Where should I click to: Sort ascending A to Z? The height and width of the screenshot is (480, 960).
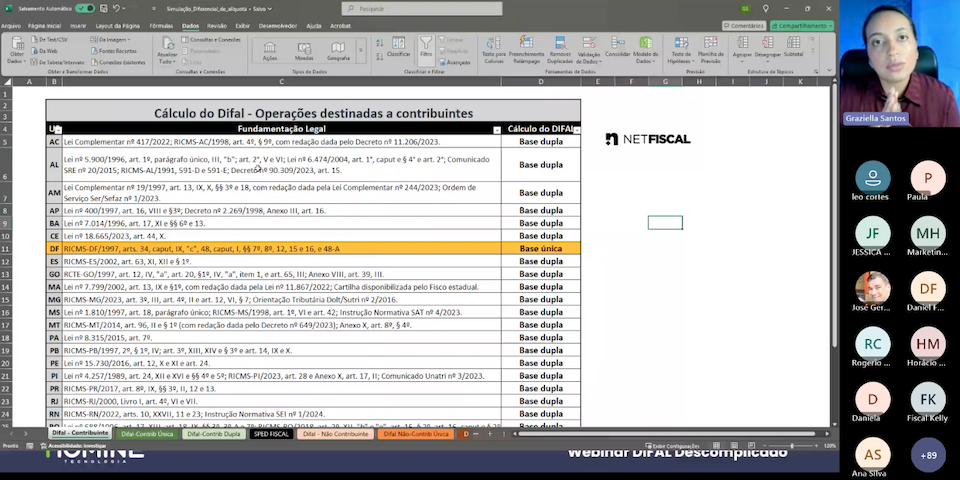(380, 42)
